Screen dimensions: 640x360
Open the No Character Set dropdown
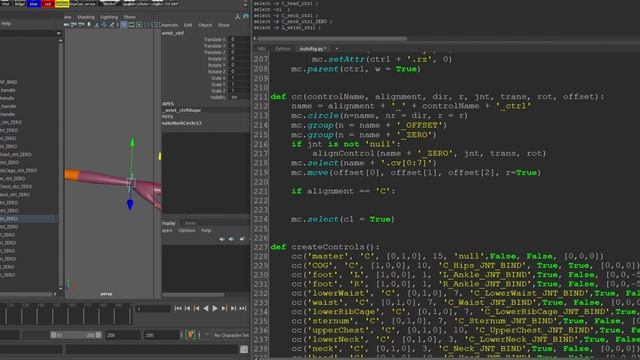tap(231, 335)
